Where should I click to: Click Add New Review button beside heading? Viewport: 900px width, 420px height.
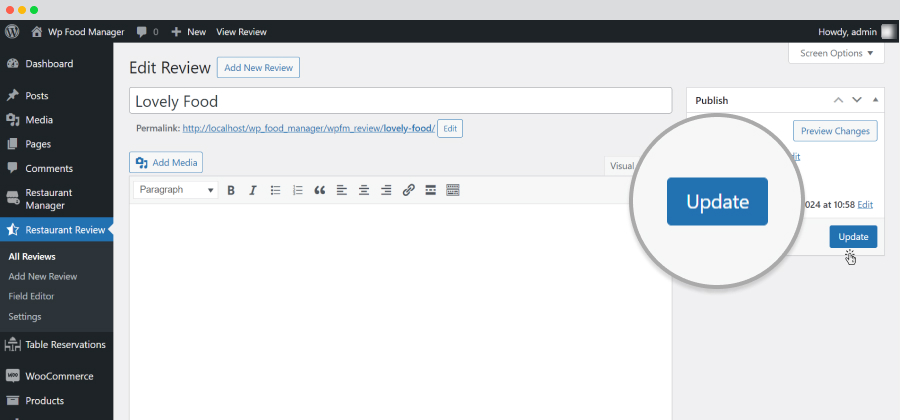(258, 68)
